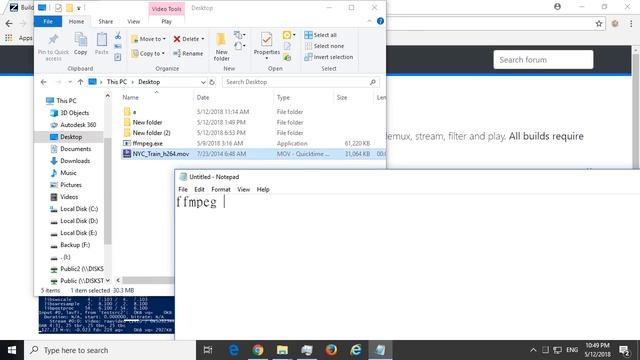Open Notepad View menu

[243, 189]
